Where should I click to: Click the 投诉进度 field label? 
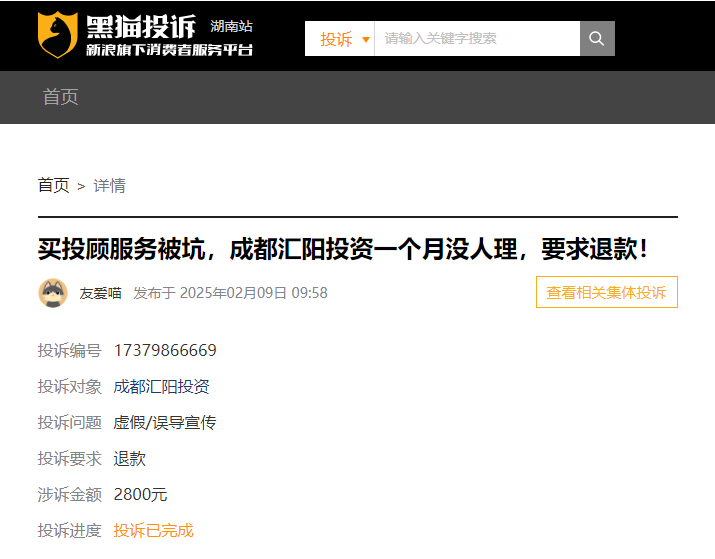69,531
